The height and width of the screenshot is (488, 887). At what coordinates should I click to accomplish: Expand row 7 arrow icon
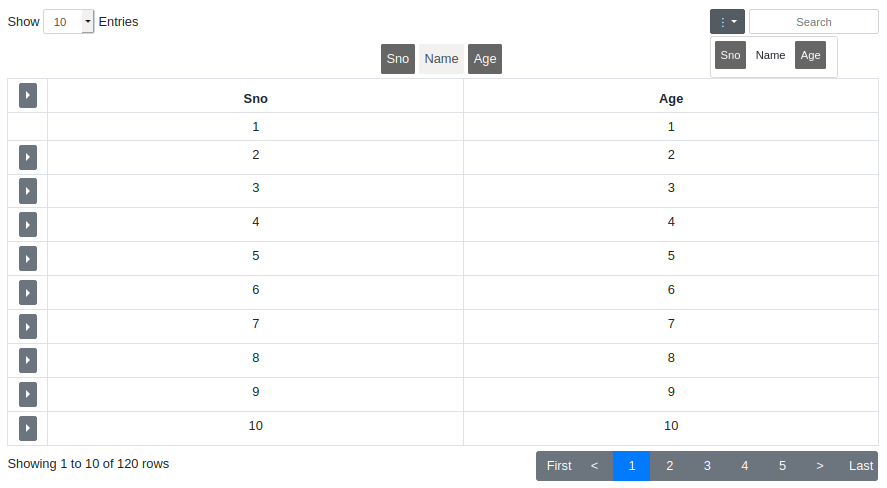pyautogui.click(x=27, y=326)
